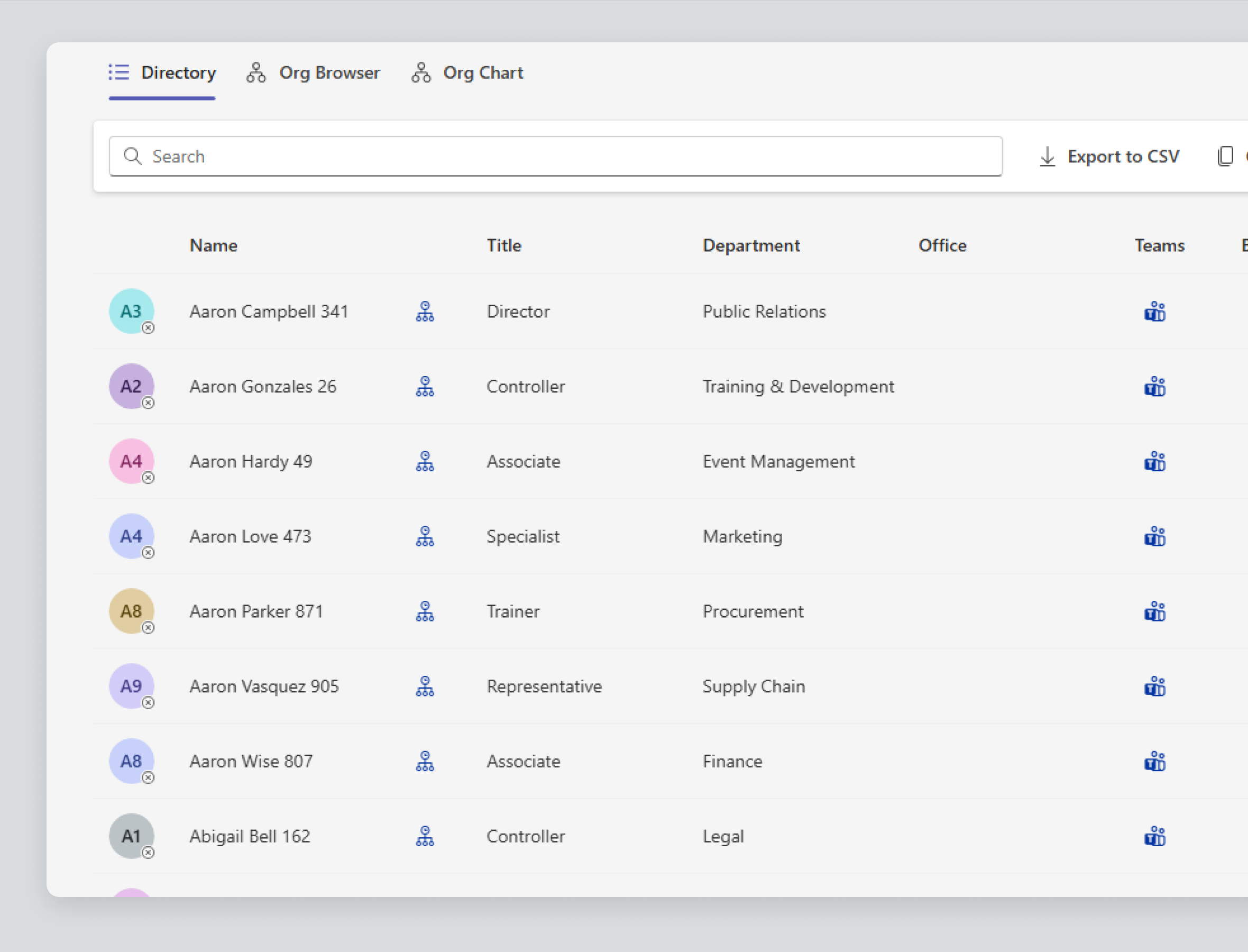Viewport: 1248px width, 952px height.
Task: Open org chart icon for Aaron Love 473
Action: point(425,536)
